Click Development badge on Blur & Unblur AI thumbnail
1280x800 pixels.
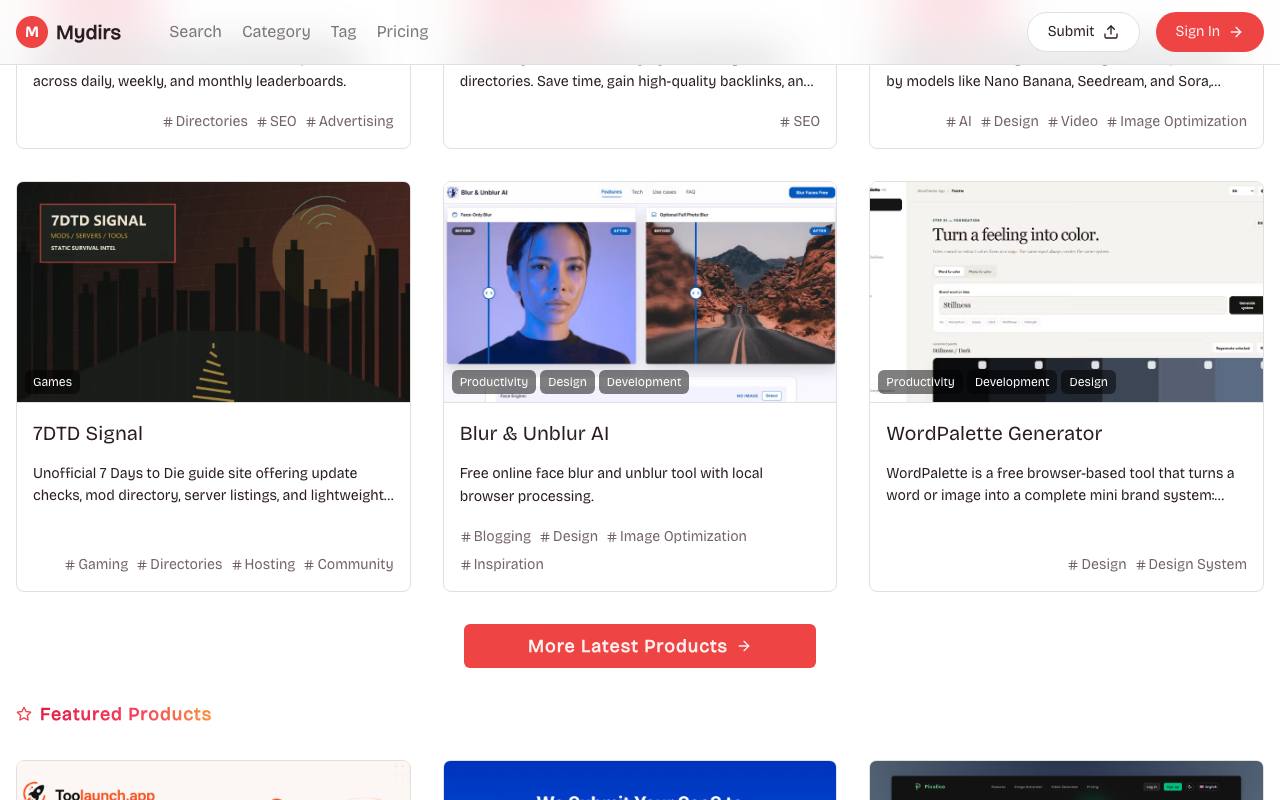(x=644, y=382)
